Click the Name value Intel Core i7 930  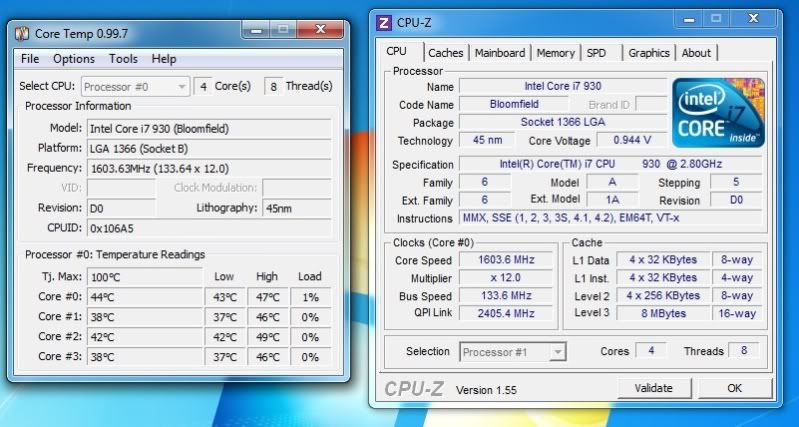pos(563,86)
